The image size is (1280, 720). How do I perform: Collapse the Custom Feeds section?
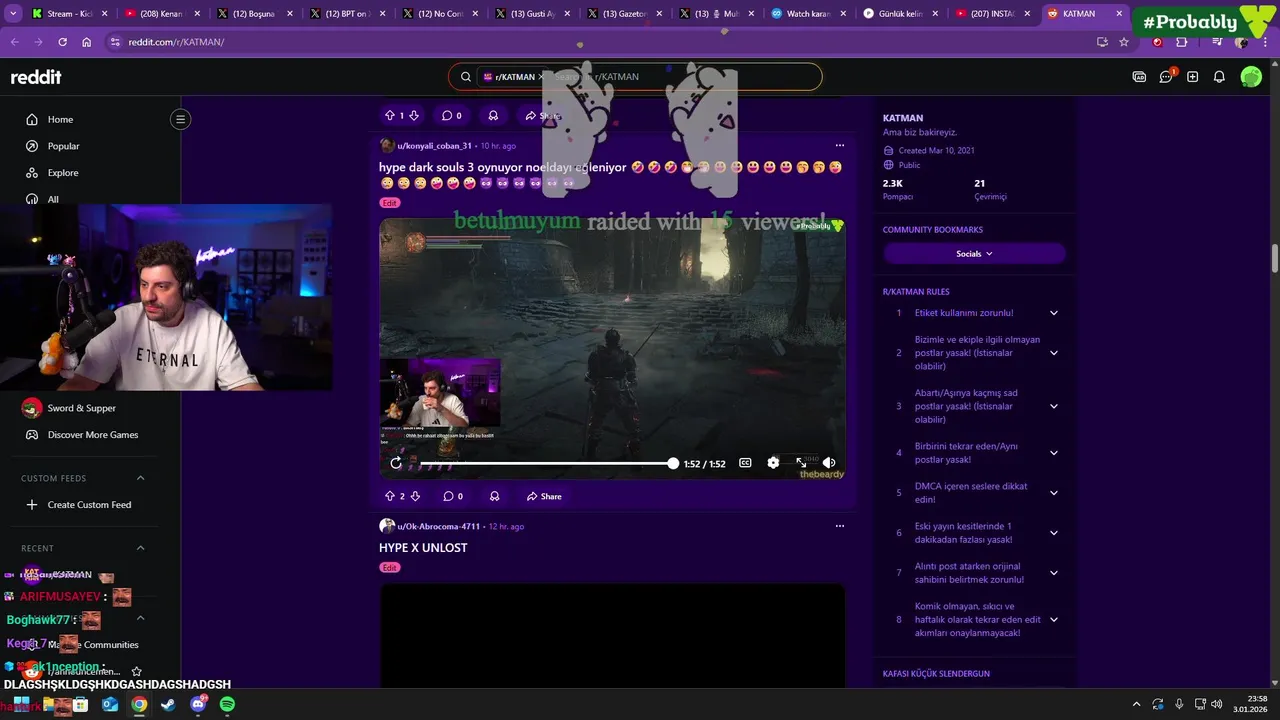pos(140,478)
